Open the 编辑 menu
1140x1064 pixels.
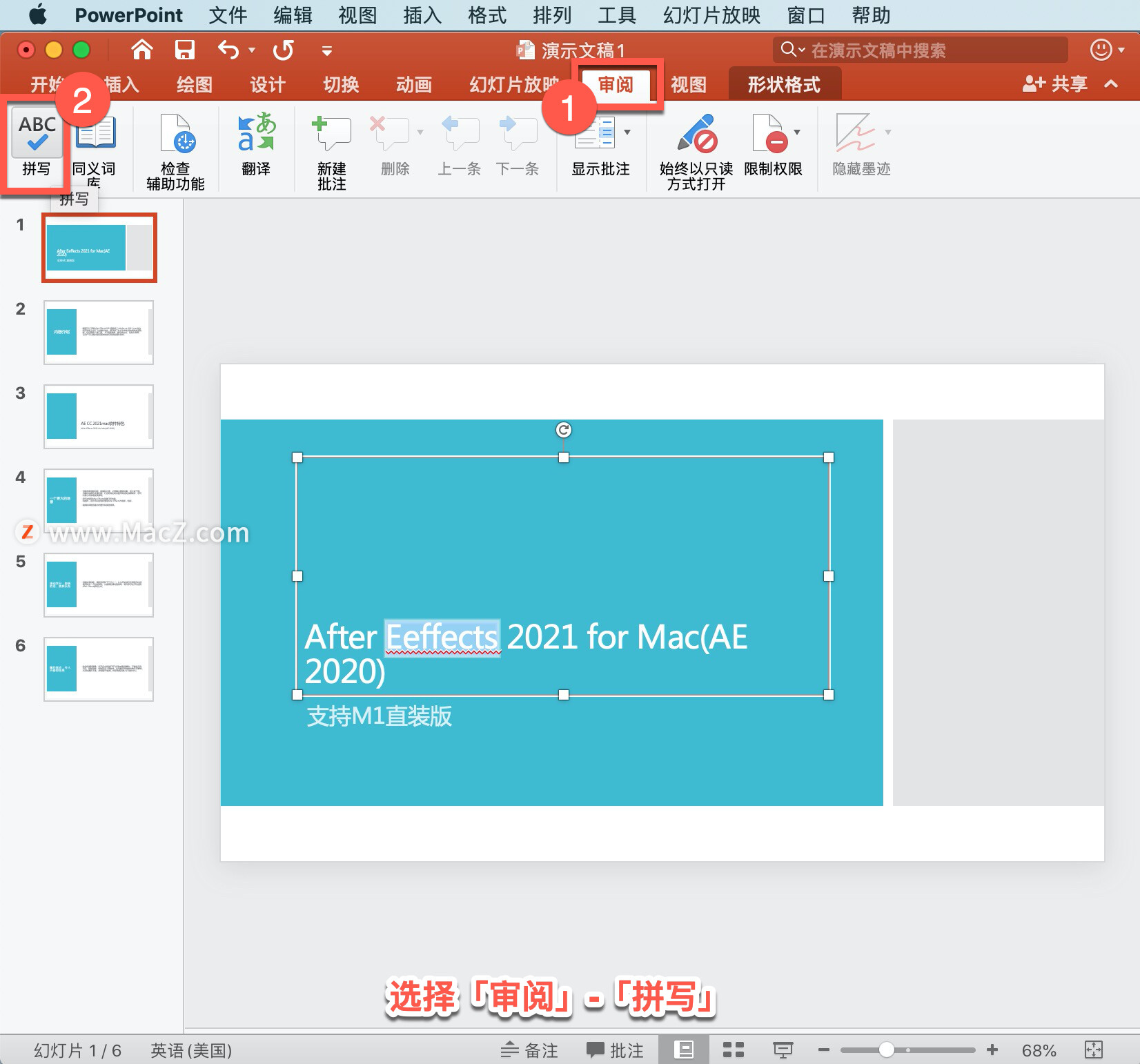[x=293, y=14]
